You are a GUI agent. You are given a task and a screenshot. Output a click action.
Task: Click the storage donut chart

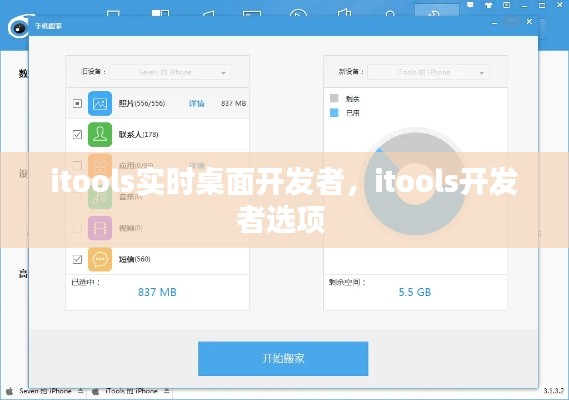[x=416, y=184]
